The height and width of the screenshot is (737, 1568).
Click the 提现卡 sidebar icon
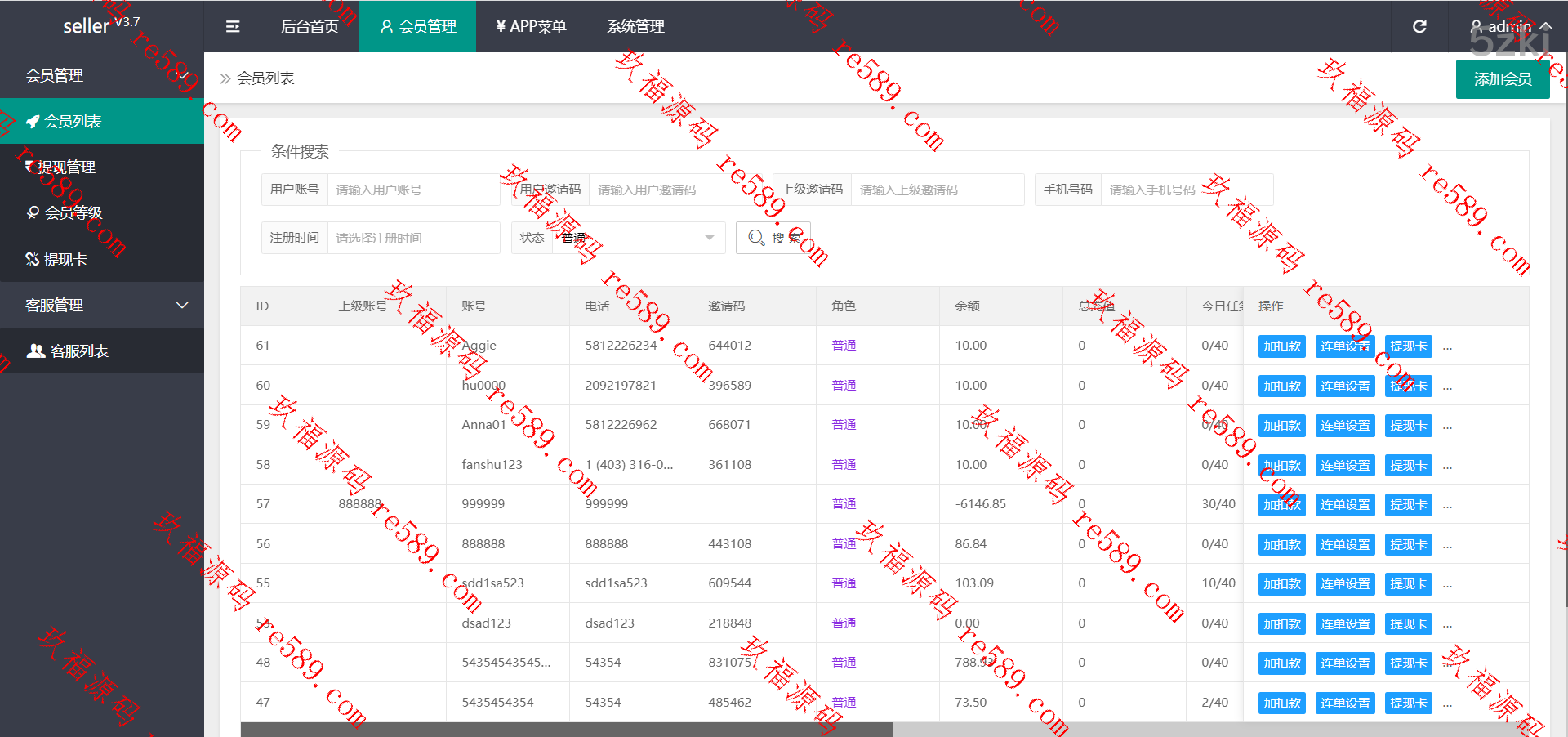pos(33,260)
